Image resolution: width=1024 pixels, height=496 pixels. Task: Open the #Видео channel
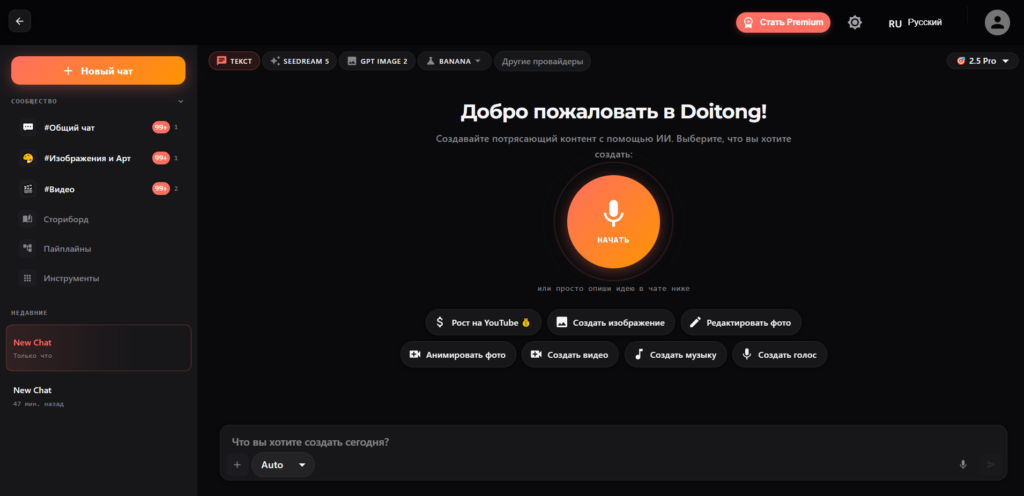click(x=98, y=189)
